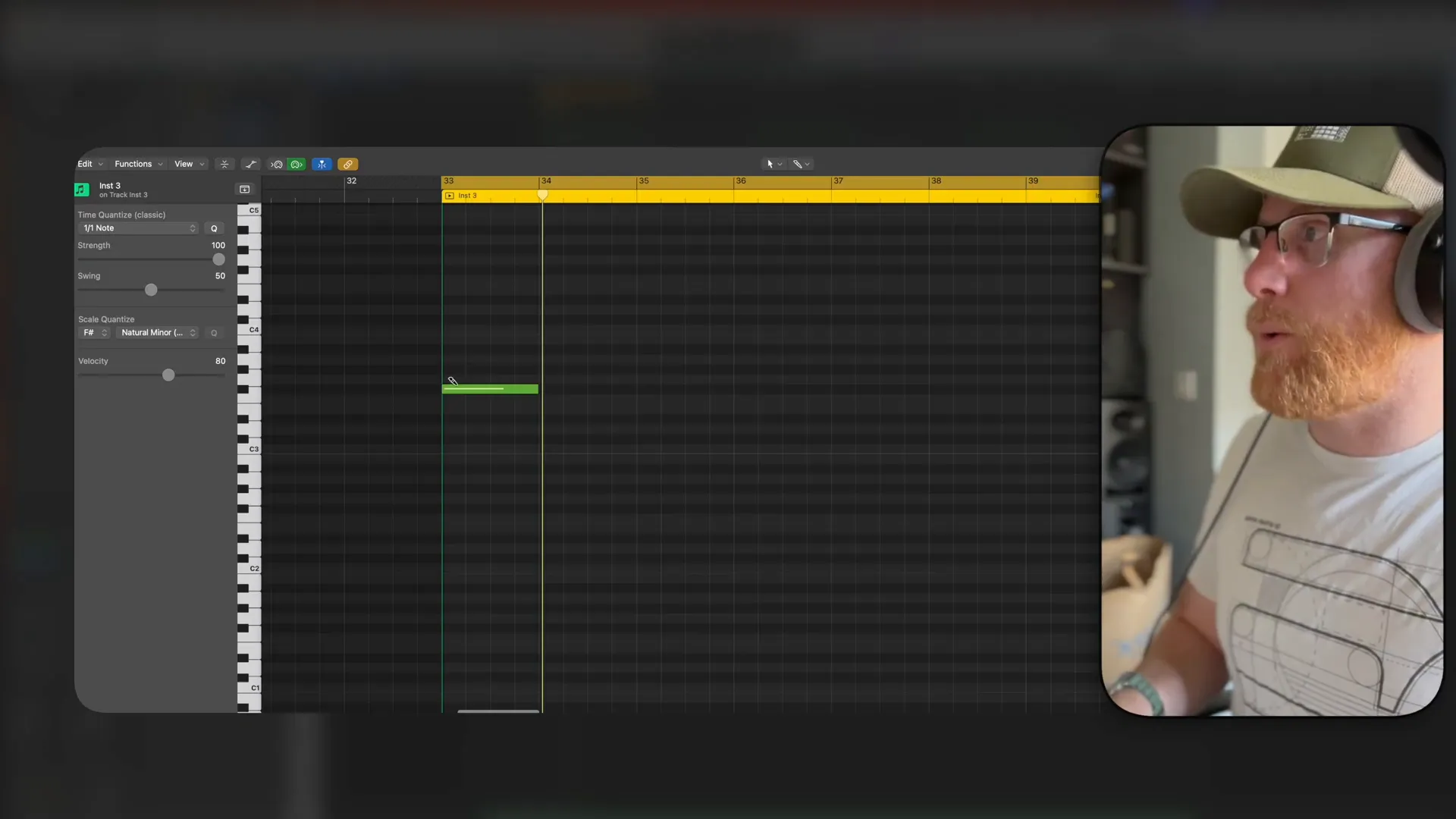Click the green MIDI note on C3
This screenshot has height=819, width=1456.
[x=490, y=390]
